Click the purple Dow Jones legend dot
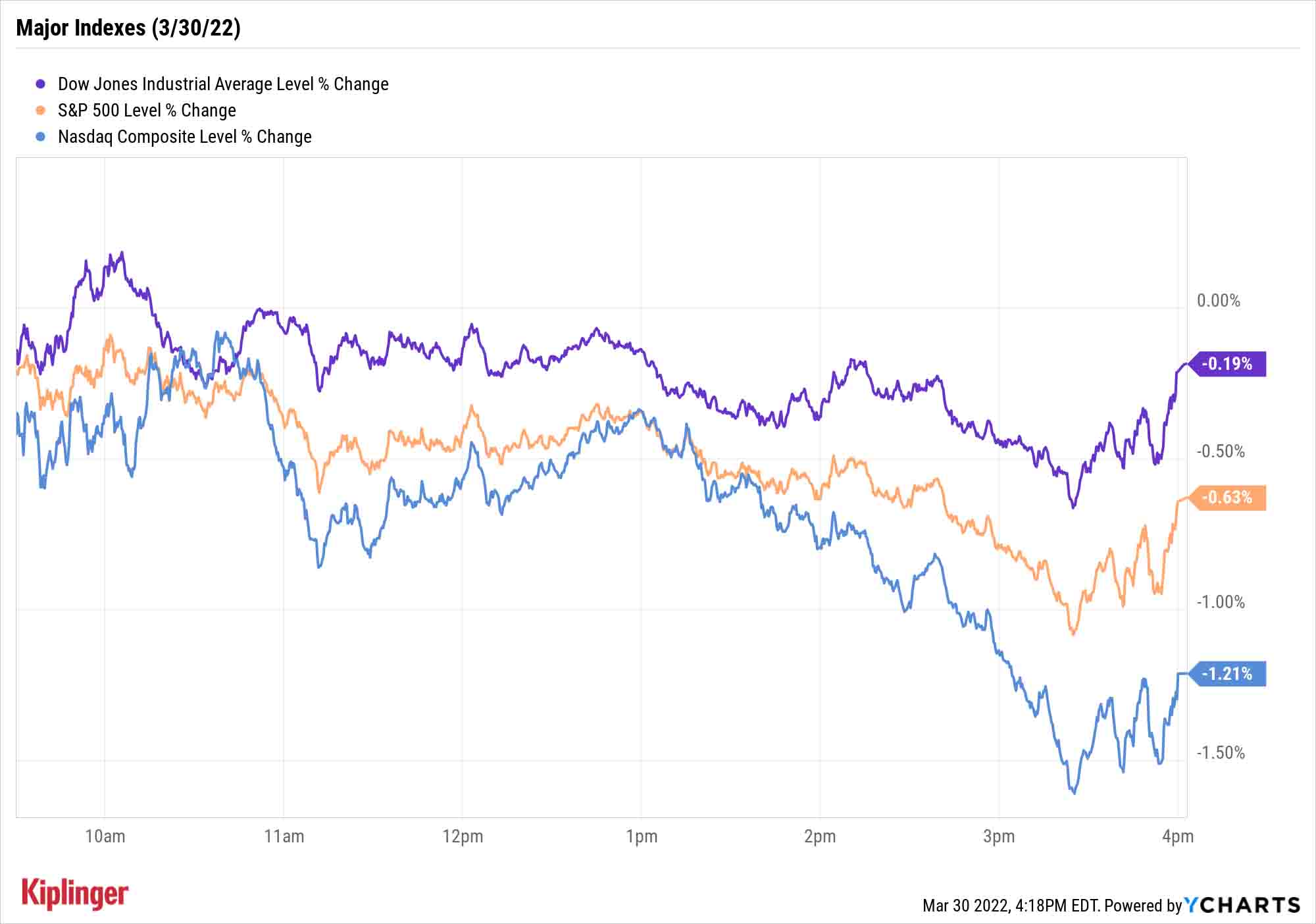 coord(41,84)
